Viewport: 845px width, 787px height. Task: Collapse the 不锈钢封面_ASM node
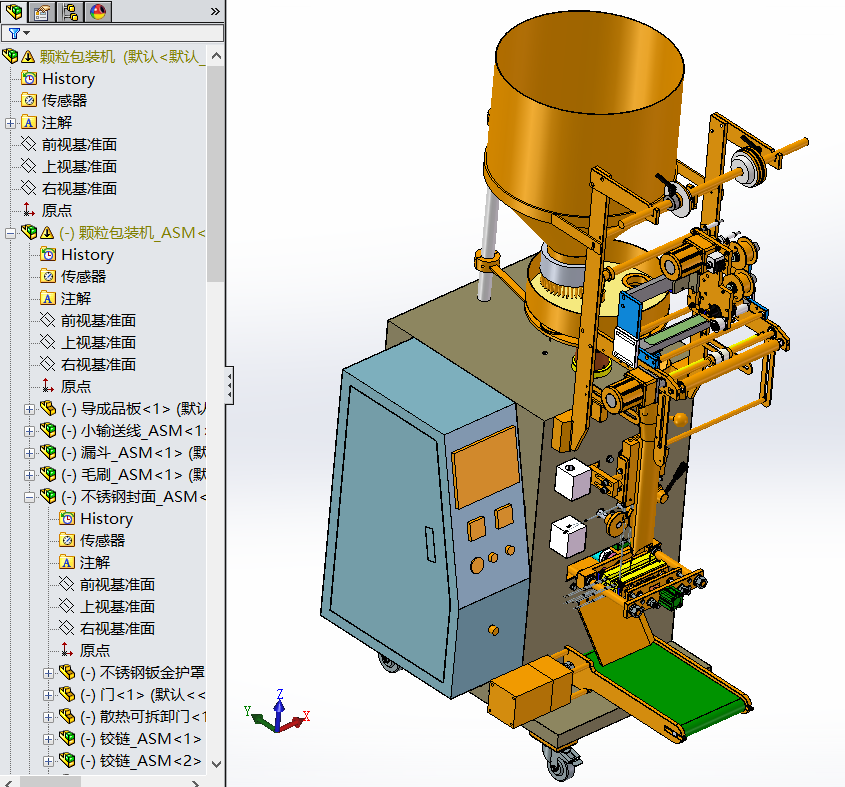29,497
